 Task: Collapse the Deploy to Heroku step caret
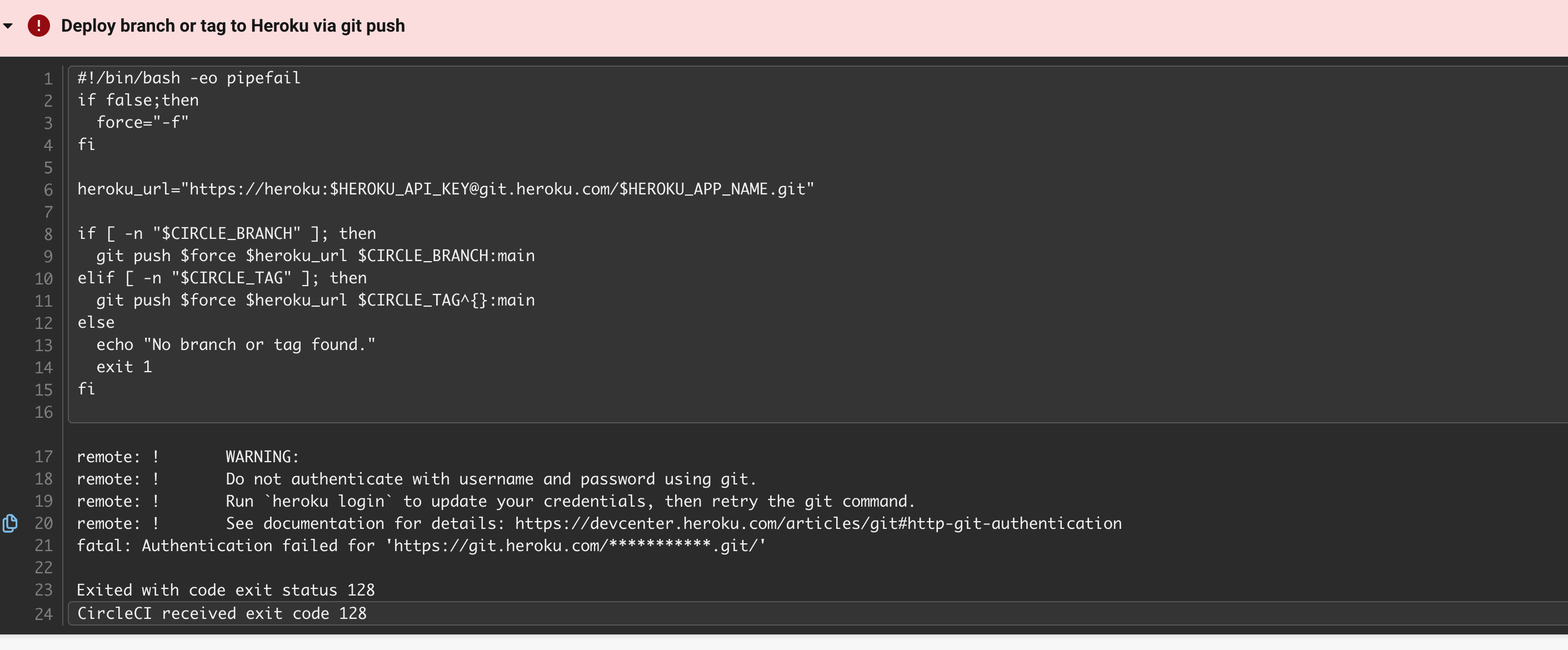(8, 26)
